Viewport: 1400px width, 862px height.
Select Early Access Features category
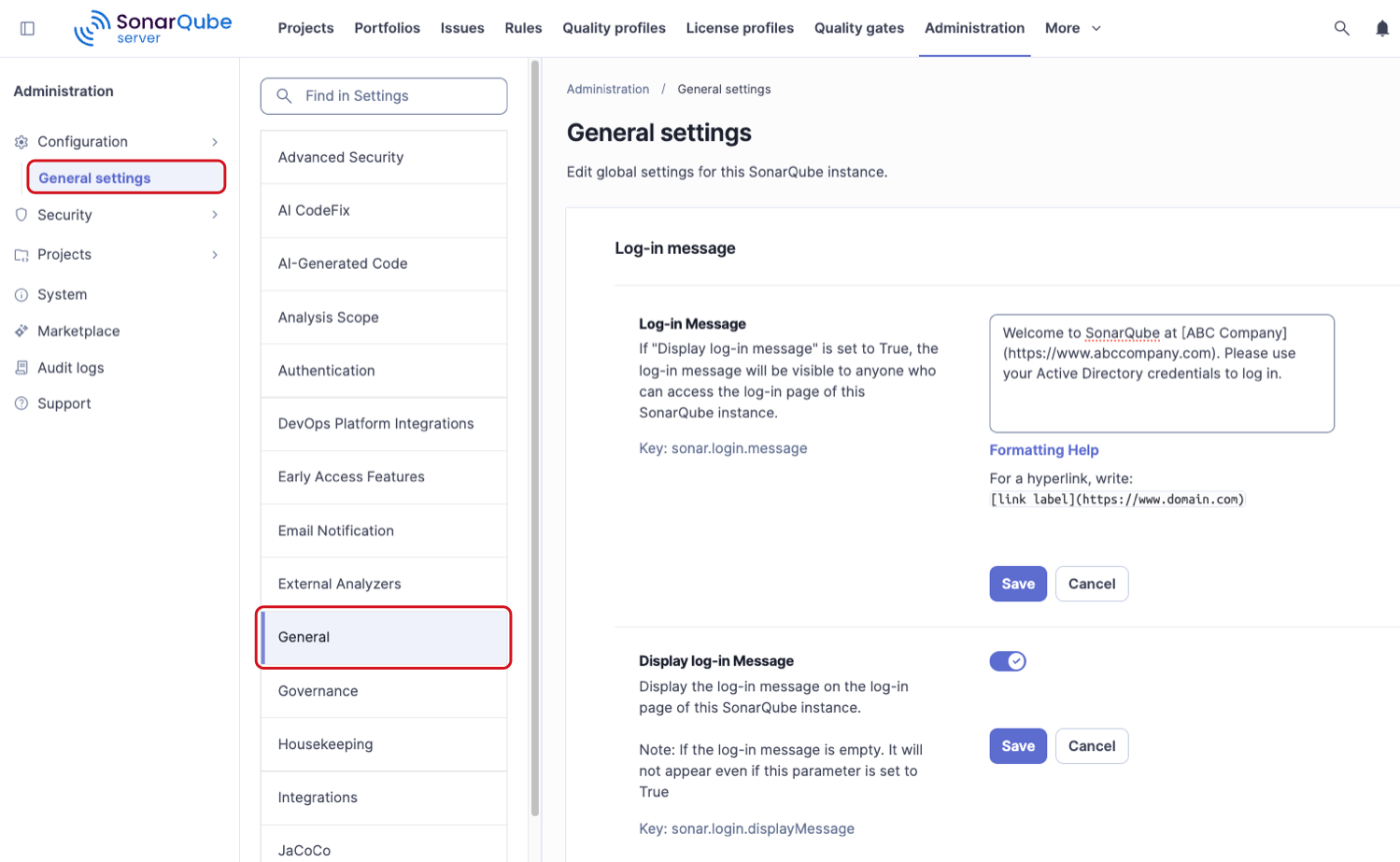point(384,477)
